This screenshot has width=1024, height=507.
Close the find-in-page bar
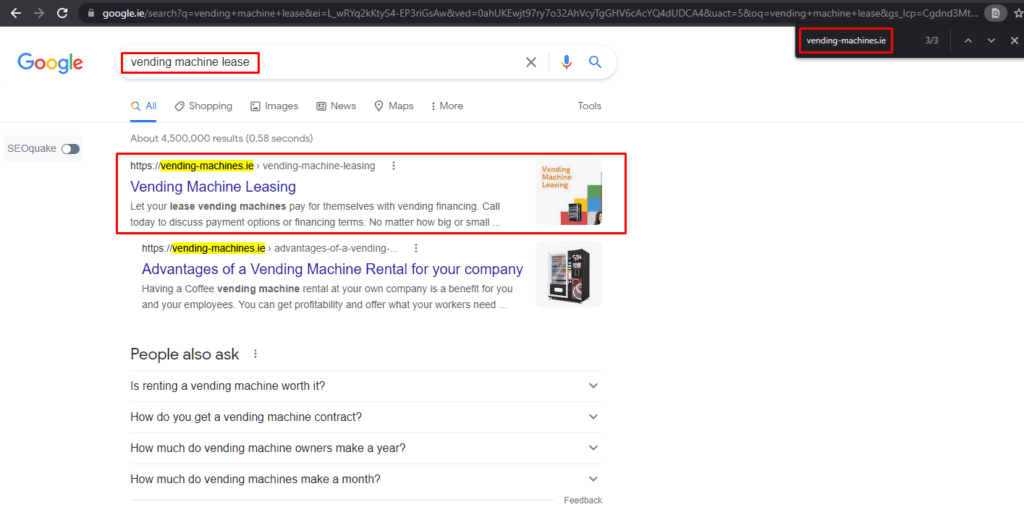[x=1014, y=41]
